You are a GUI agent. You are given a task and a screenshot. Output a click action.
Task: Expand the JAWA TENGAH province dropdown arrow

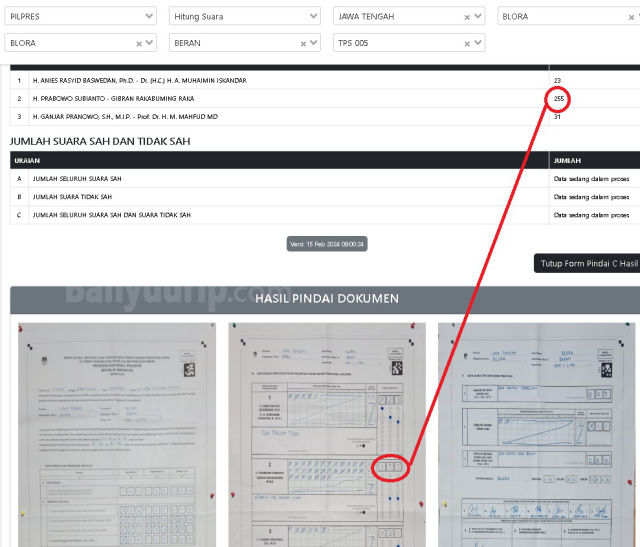tap(478, 16)
